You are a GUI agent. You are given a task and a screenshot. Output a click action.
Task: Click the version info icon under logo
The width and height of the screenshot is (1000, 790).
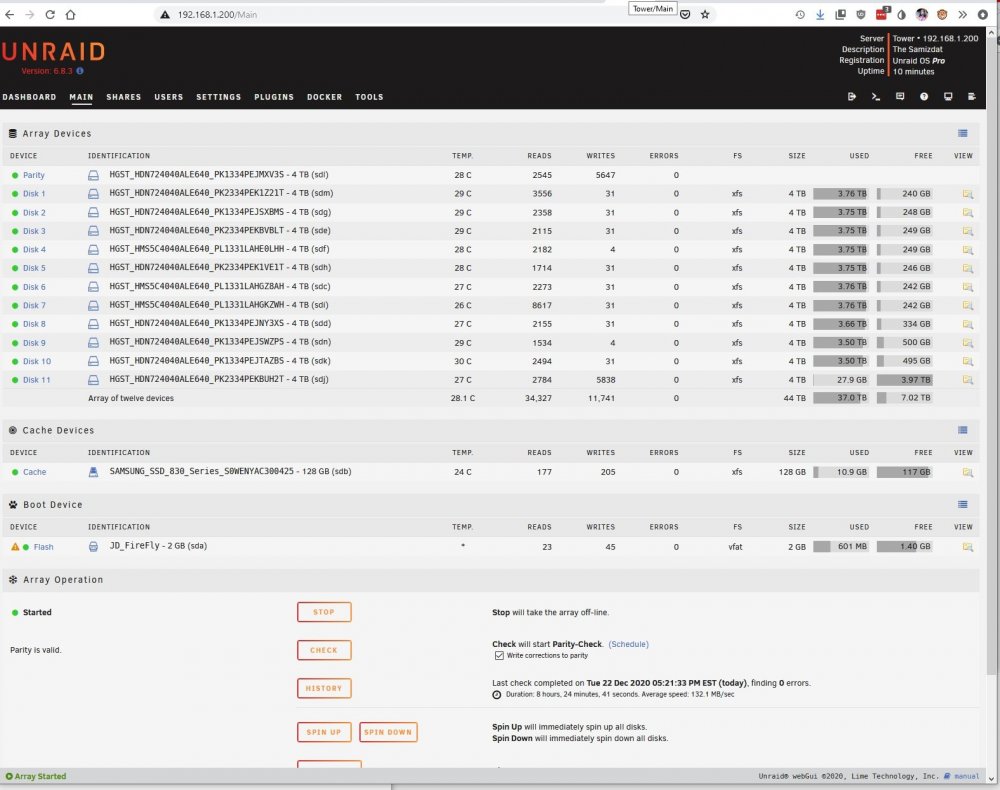[x=80, y=71]
